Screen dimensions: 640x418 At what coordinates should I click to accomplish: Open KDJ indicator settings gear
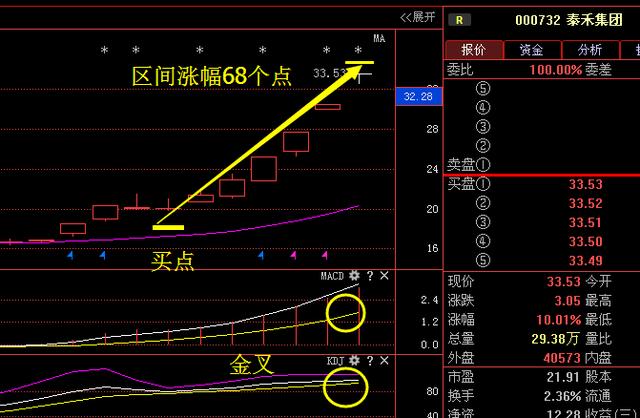(354, 360)
